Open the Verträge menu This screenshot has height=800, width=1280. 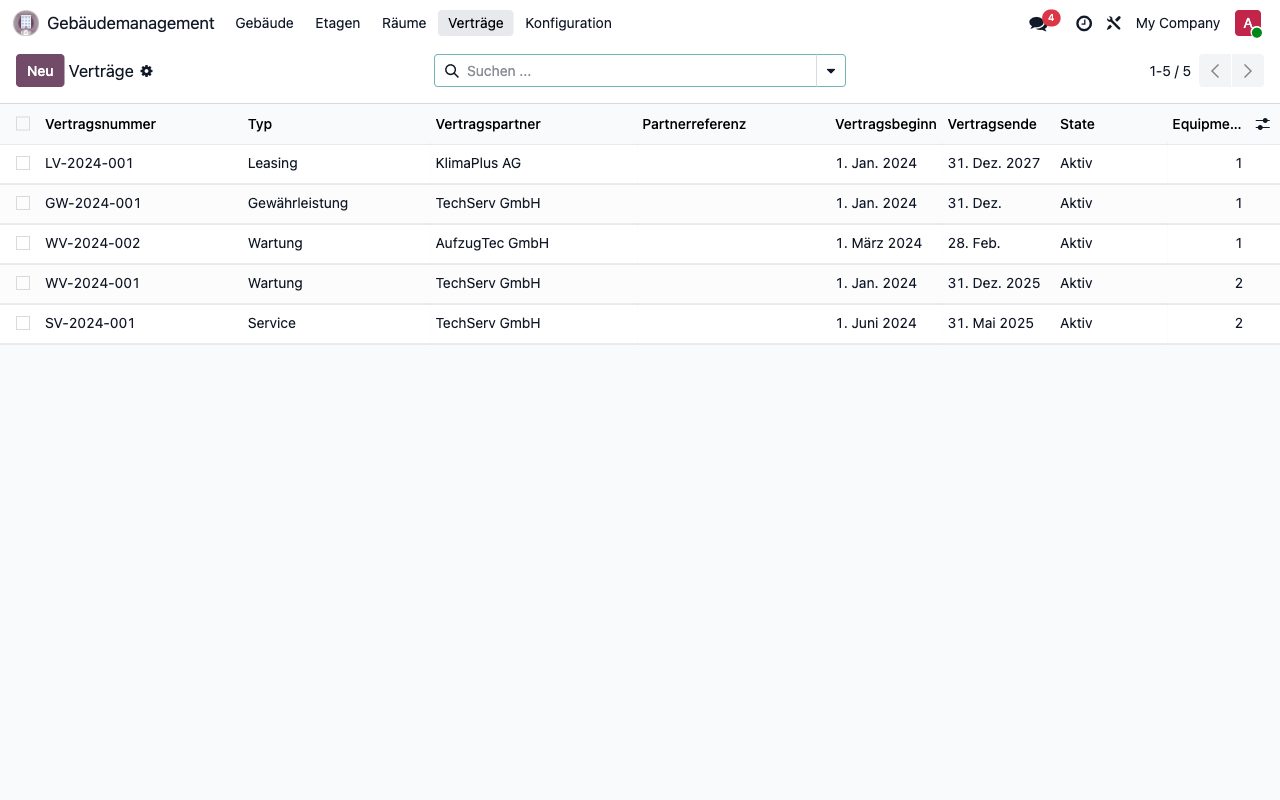(476, 23)
